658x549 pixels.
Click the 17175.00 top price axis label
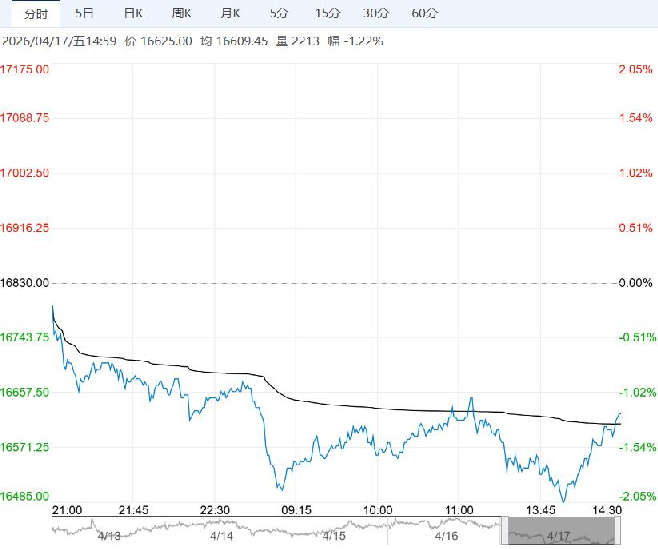pos(25,70)
